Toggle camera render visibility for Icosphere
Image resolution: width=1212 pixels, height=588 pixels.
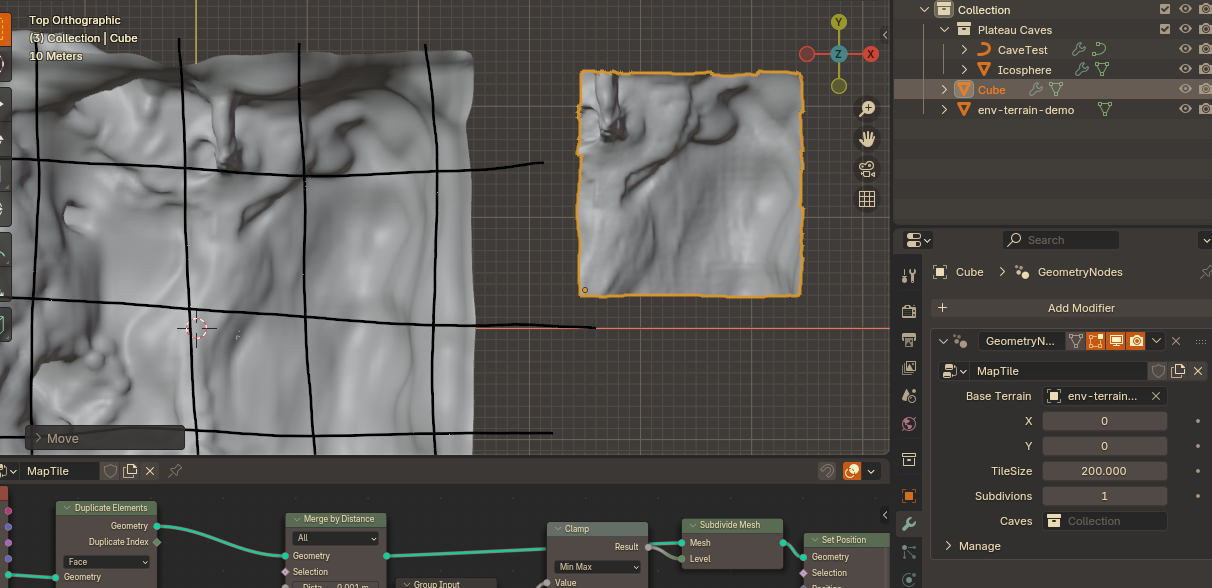(1203, 69)
